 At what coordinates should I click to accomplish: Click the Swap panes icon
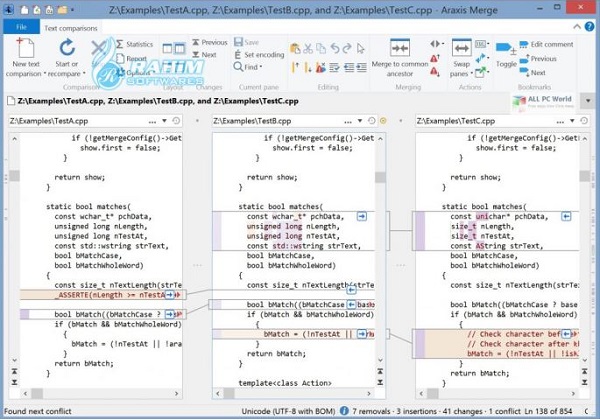pos(461,48)
